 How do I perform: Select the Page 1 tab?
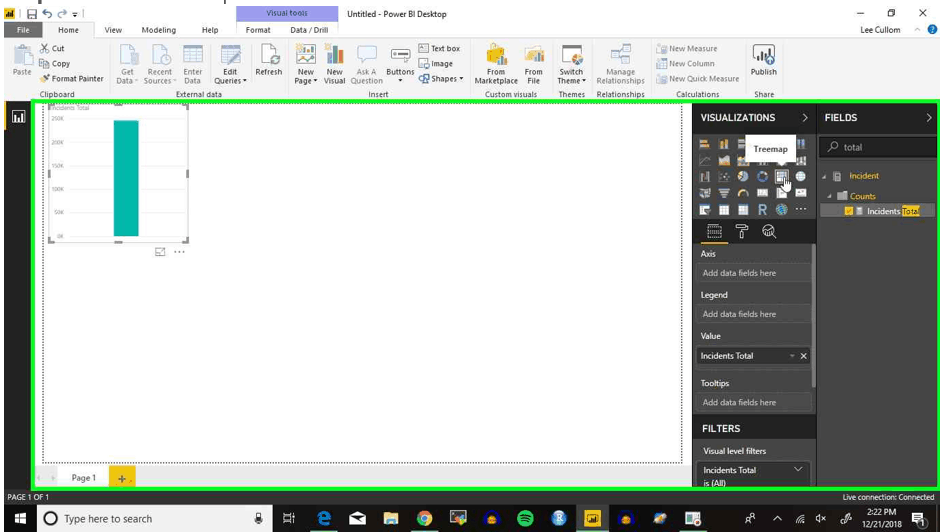point(84,478)
